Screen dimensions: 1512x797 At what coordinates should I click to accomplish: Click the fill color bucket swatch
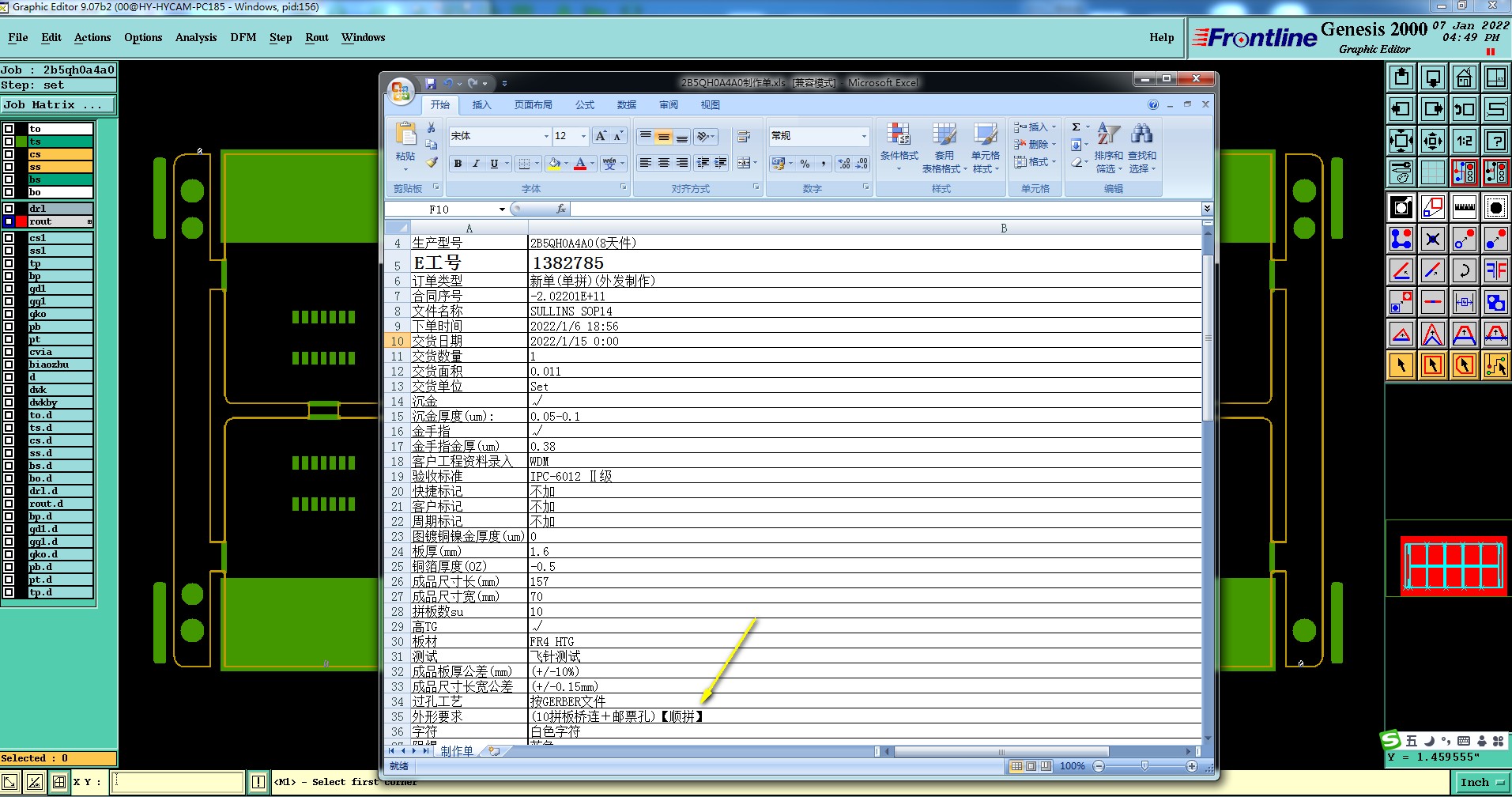(x=555, y=164)
